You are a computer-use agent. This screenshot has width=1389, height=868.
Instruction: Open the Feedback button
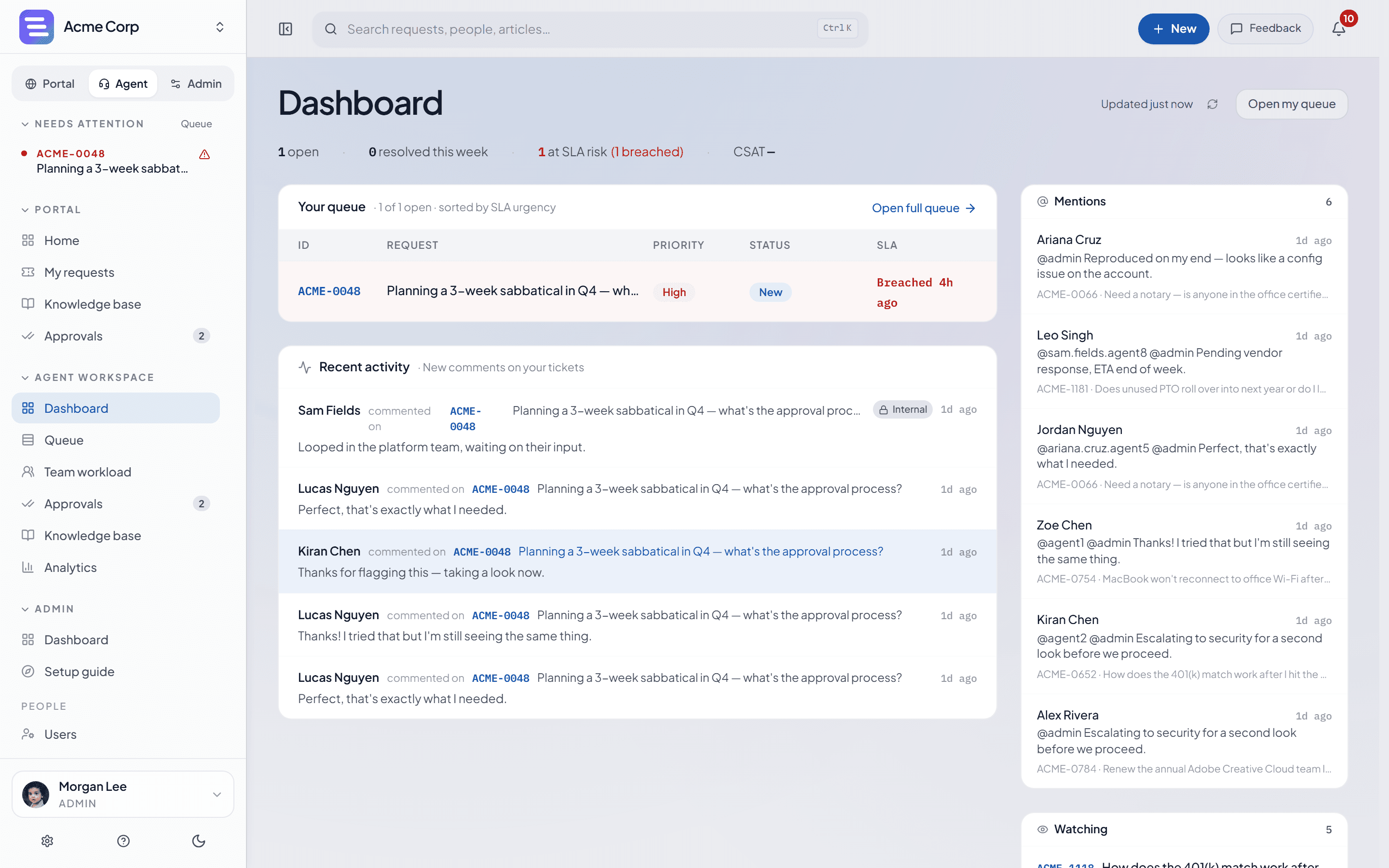[1265, 29]
